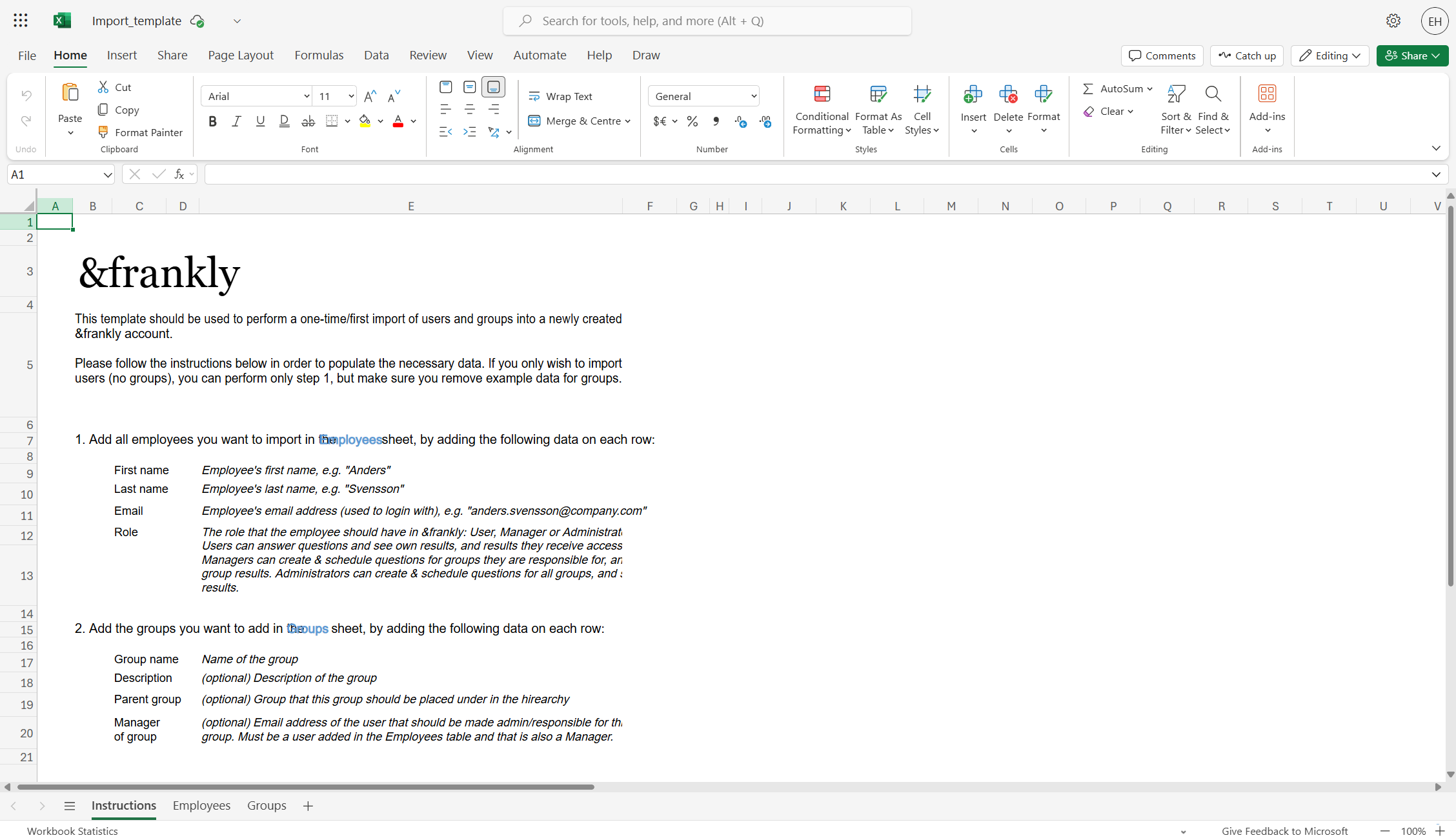The image size is (1456, 840).
Task: Open the app launcher grid
Action: click(21, 21)
